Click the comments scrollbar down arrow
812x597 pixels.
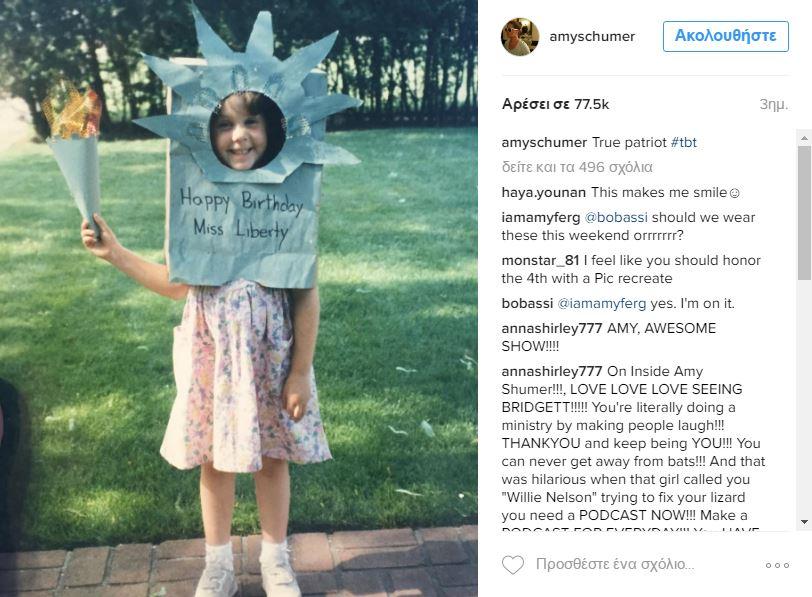coord(804,522)
